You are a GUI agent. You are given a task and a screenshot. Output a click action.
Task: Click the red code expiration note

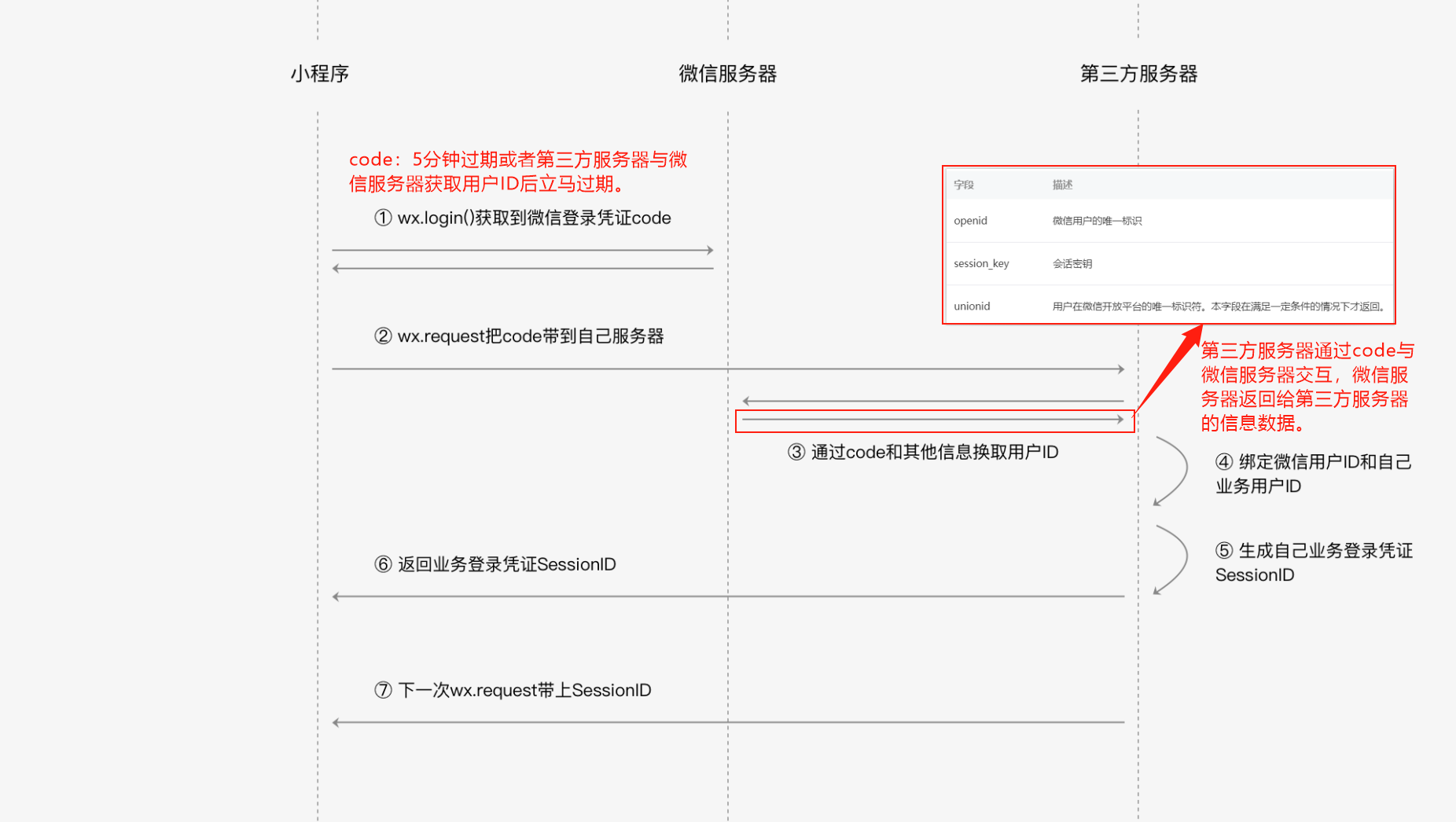point(517,171)
